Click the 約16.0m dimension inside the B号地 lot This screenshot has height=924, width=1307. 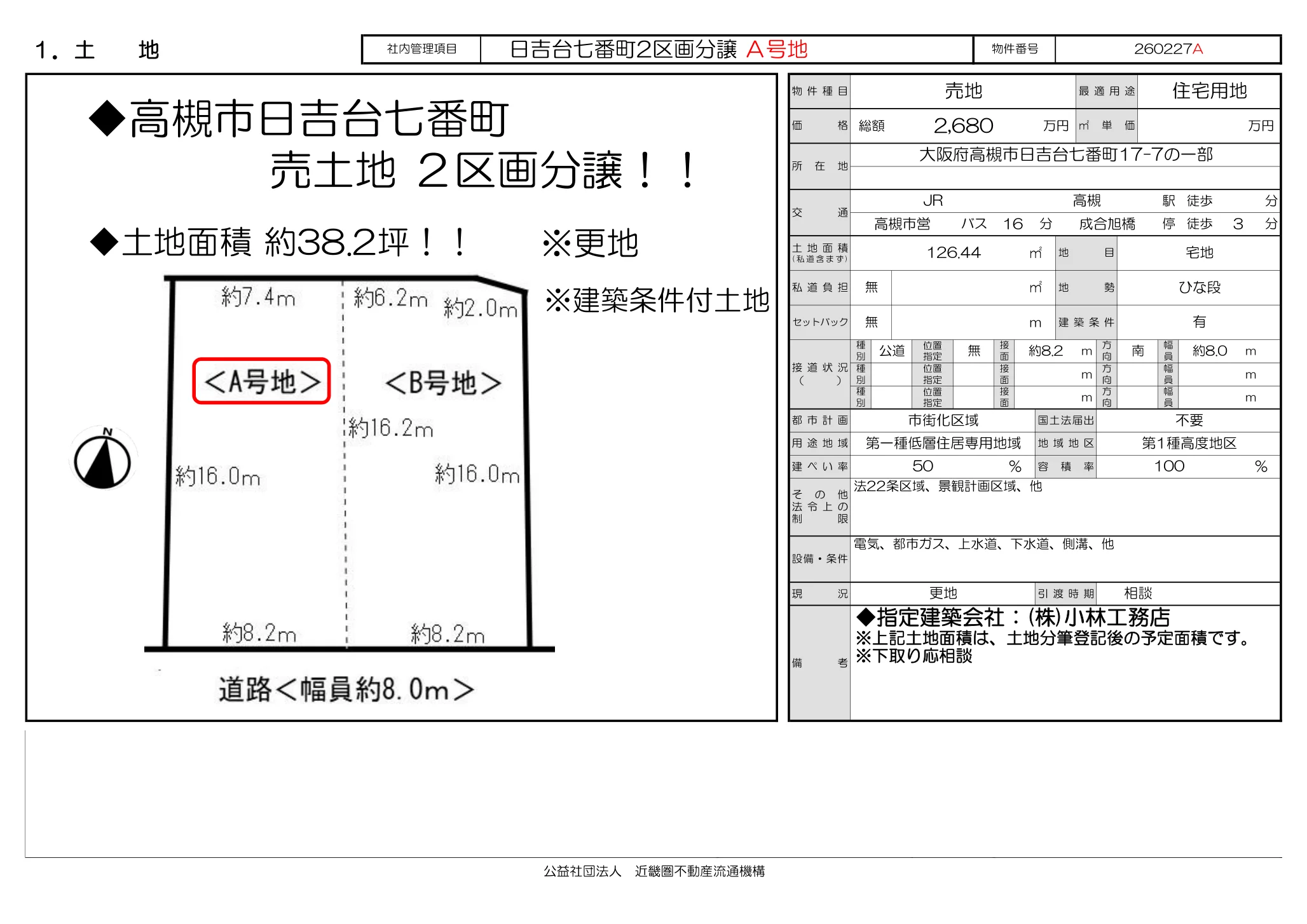[477, 474]
